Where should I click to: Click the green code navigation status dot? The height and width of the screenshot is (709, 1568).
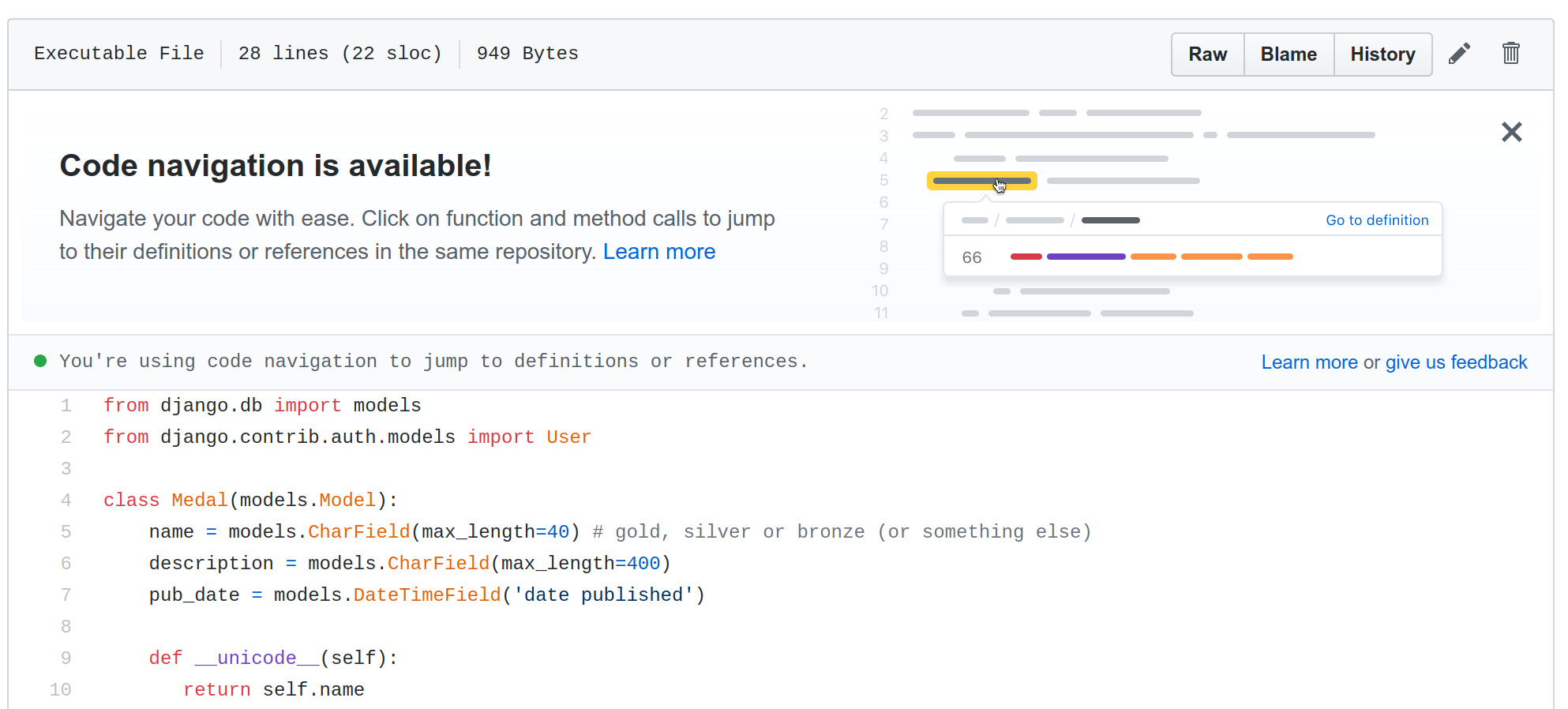click(40, 362)
